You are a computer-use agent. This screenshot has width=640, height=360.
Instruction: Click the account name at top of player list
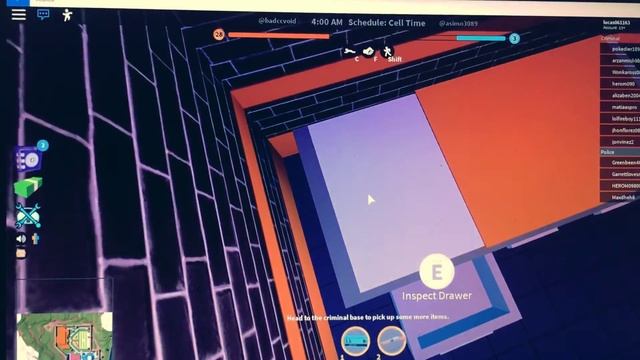[616, 22]
